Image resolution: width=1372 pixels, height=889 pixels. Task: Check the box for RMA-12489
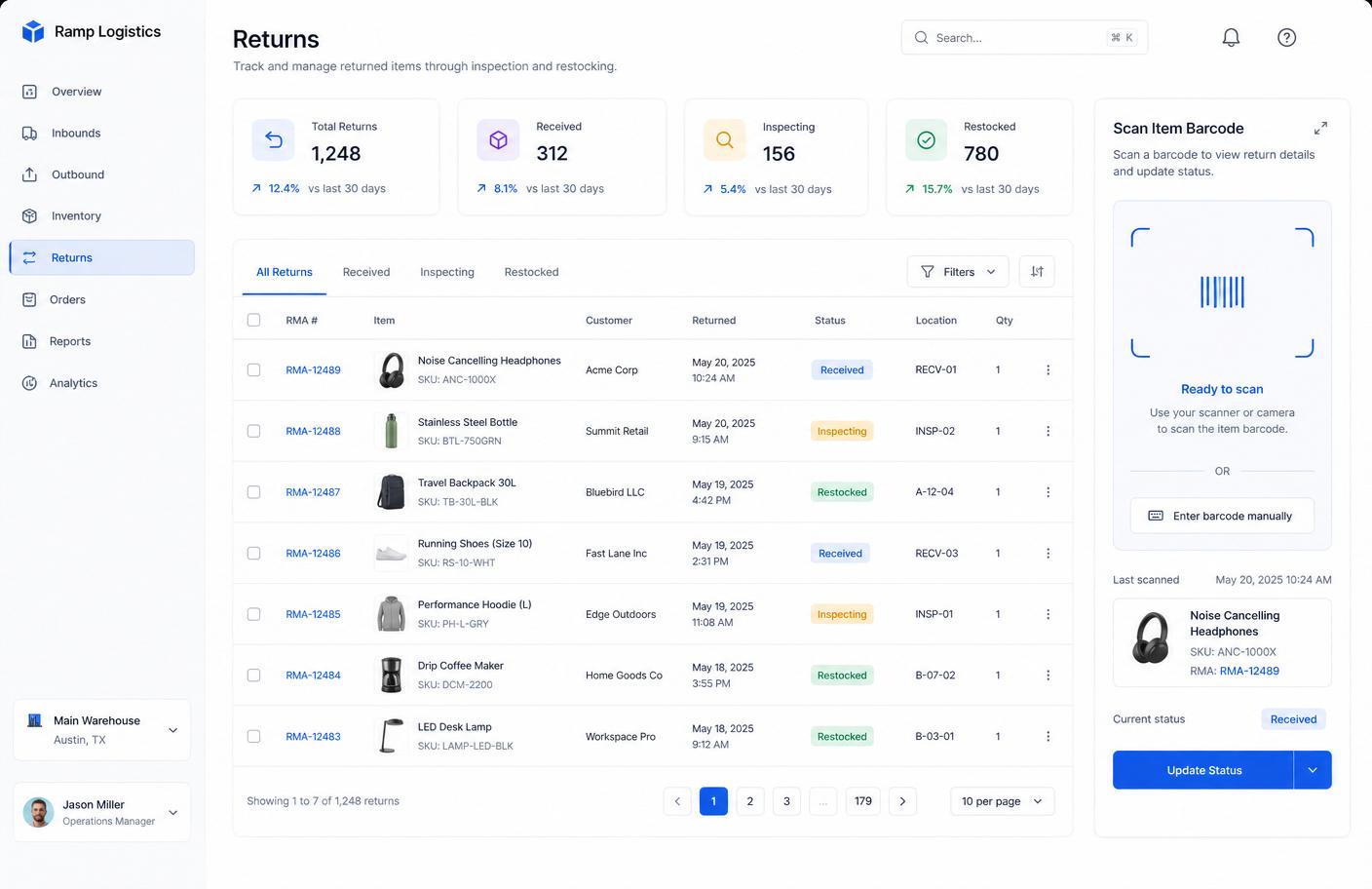point(253,369)
